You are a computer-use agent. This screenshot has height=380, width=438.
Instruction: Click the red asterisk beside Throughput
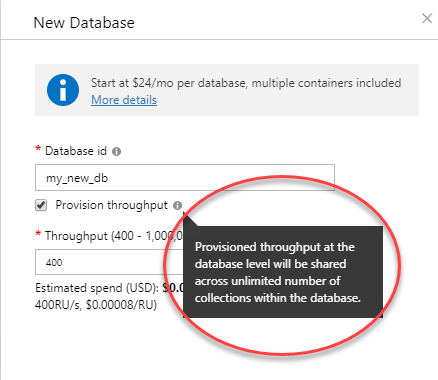(x=38, y=234)
